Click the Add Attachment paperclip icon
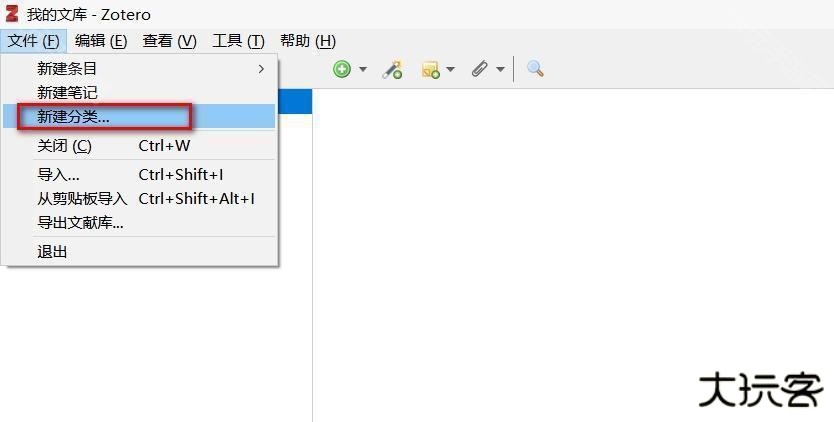The image size is (834, 422). click(480, 69)
